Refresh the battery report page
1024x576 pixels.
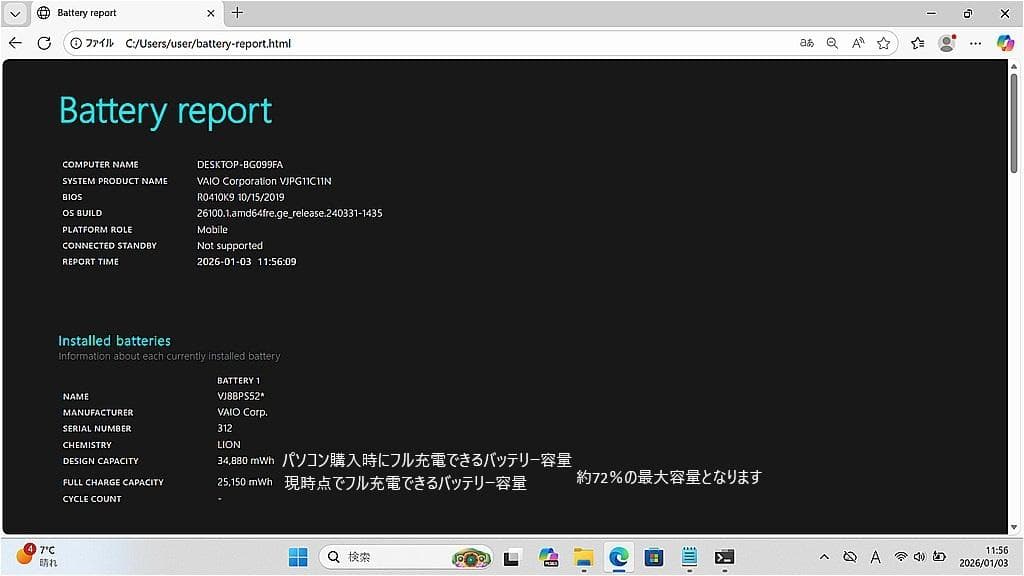coord(43,43)
